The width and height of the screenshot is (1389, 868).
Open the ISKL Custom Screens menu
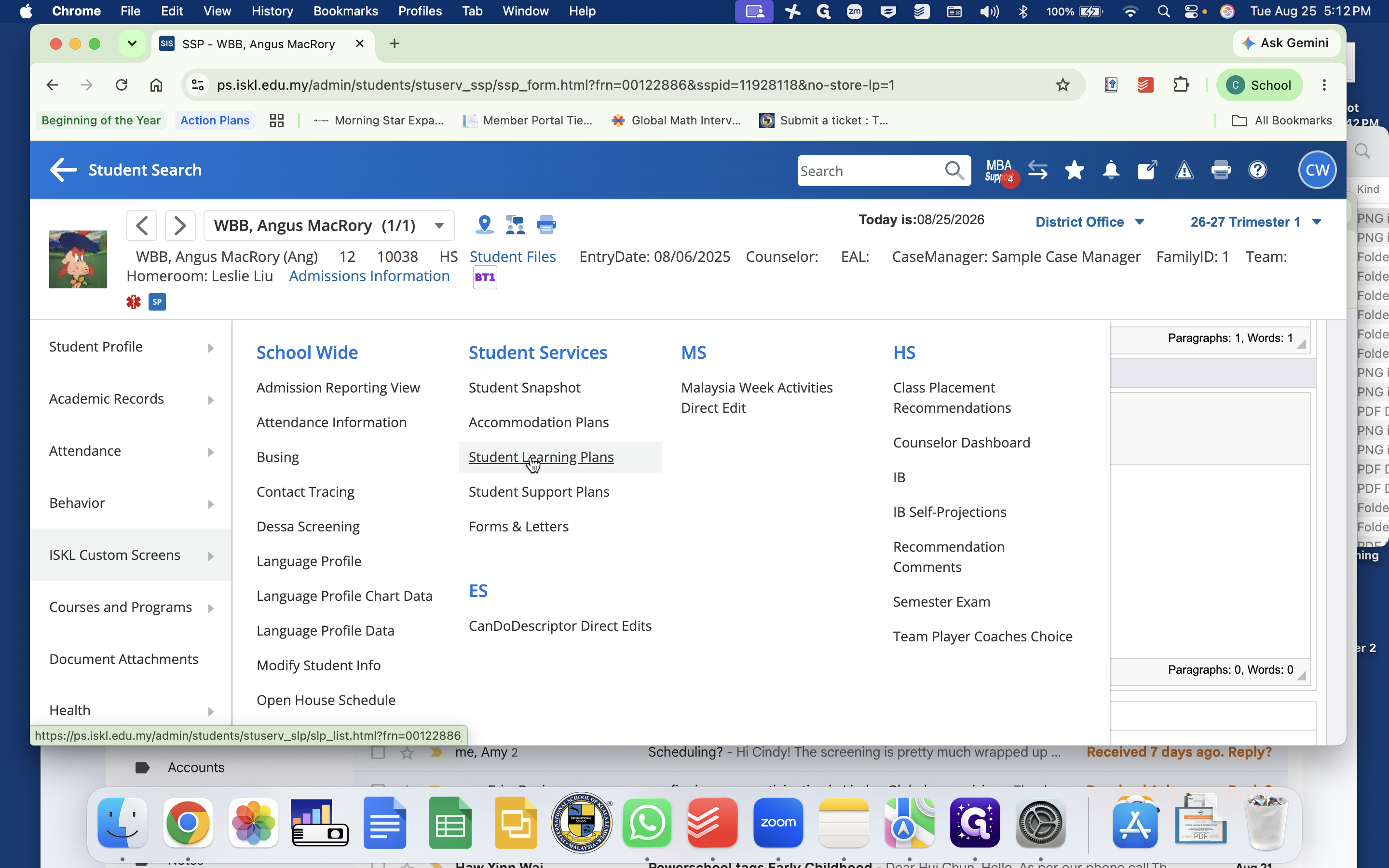132,555
